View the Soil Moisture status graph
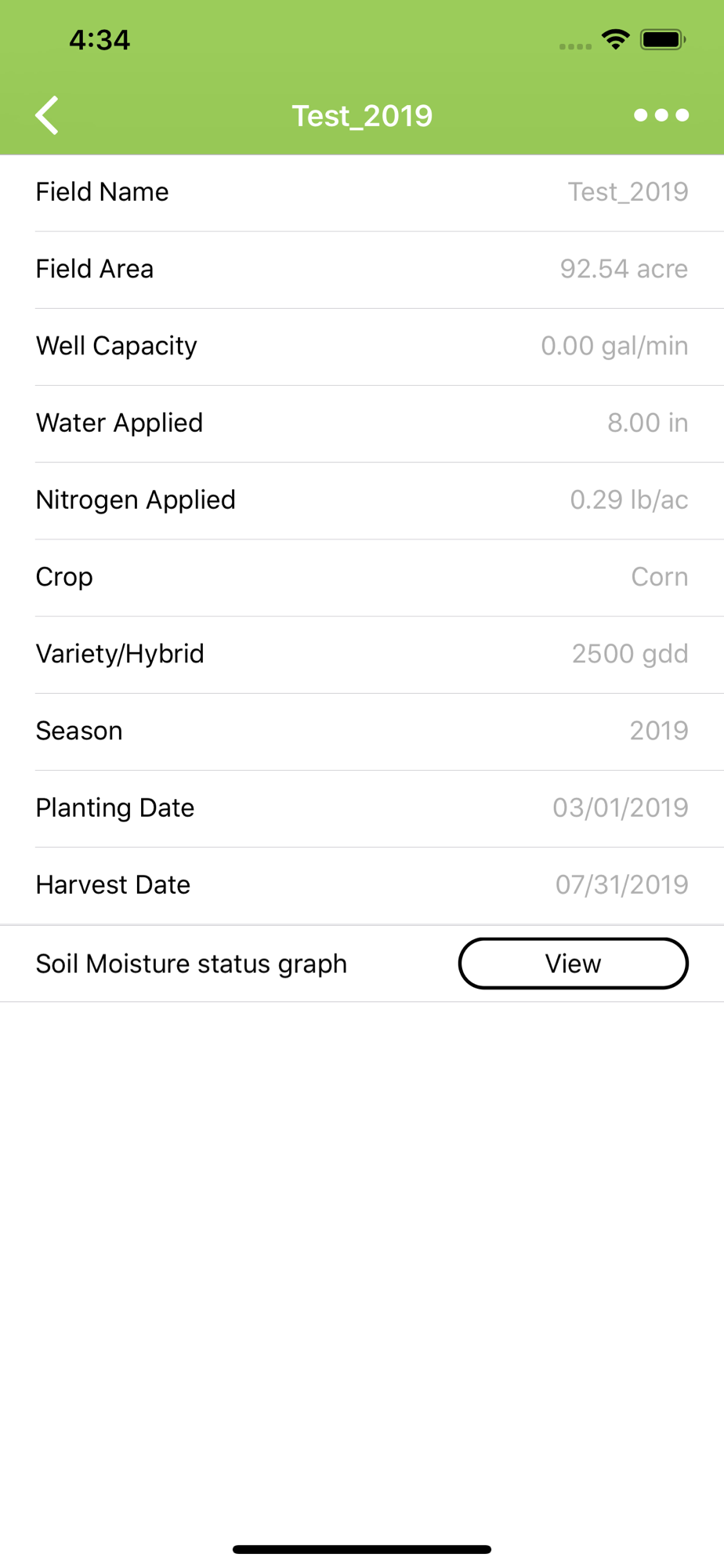 (573, 964)
